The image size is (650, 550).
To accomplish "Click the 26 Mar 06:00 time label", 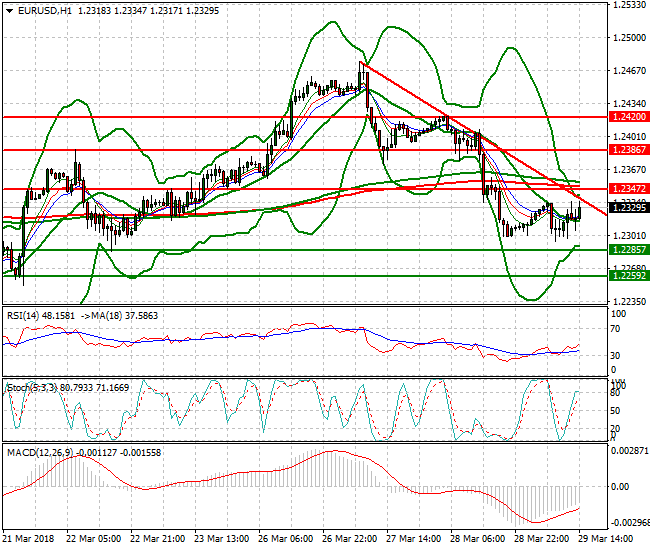I will tap(286, 539).
